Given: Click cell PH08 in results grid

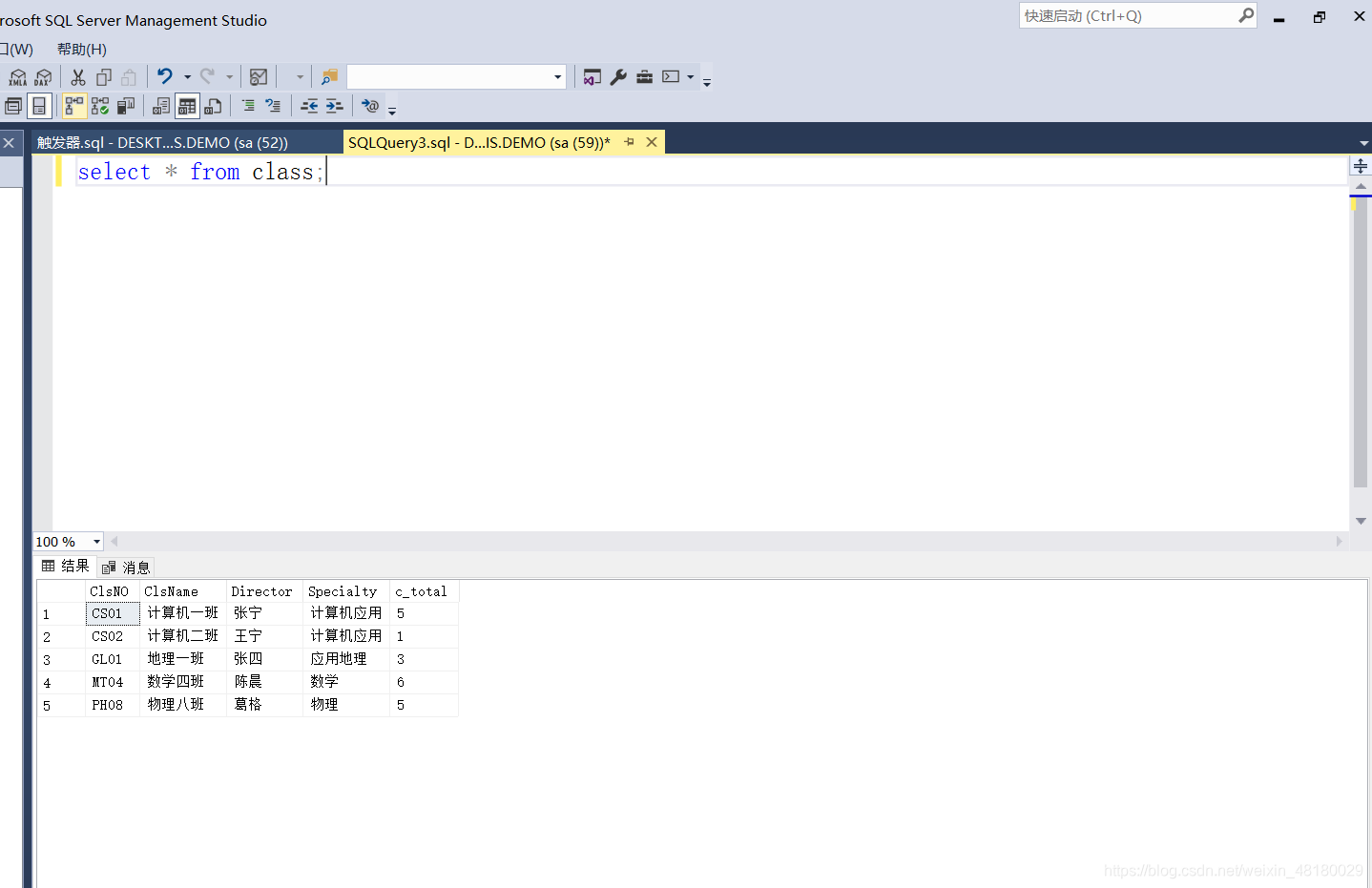Looking at the screenshot, I should click(113, 705).
